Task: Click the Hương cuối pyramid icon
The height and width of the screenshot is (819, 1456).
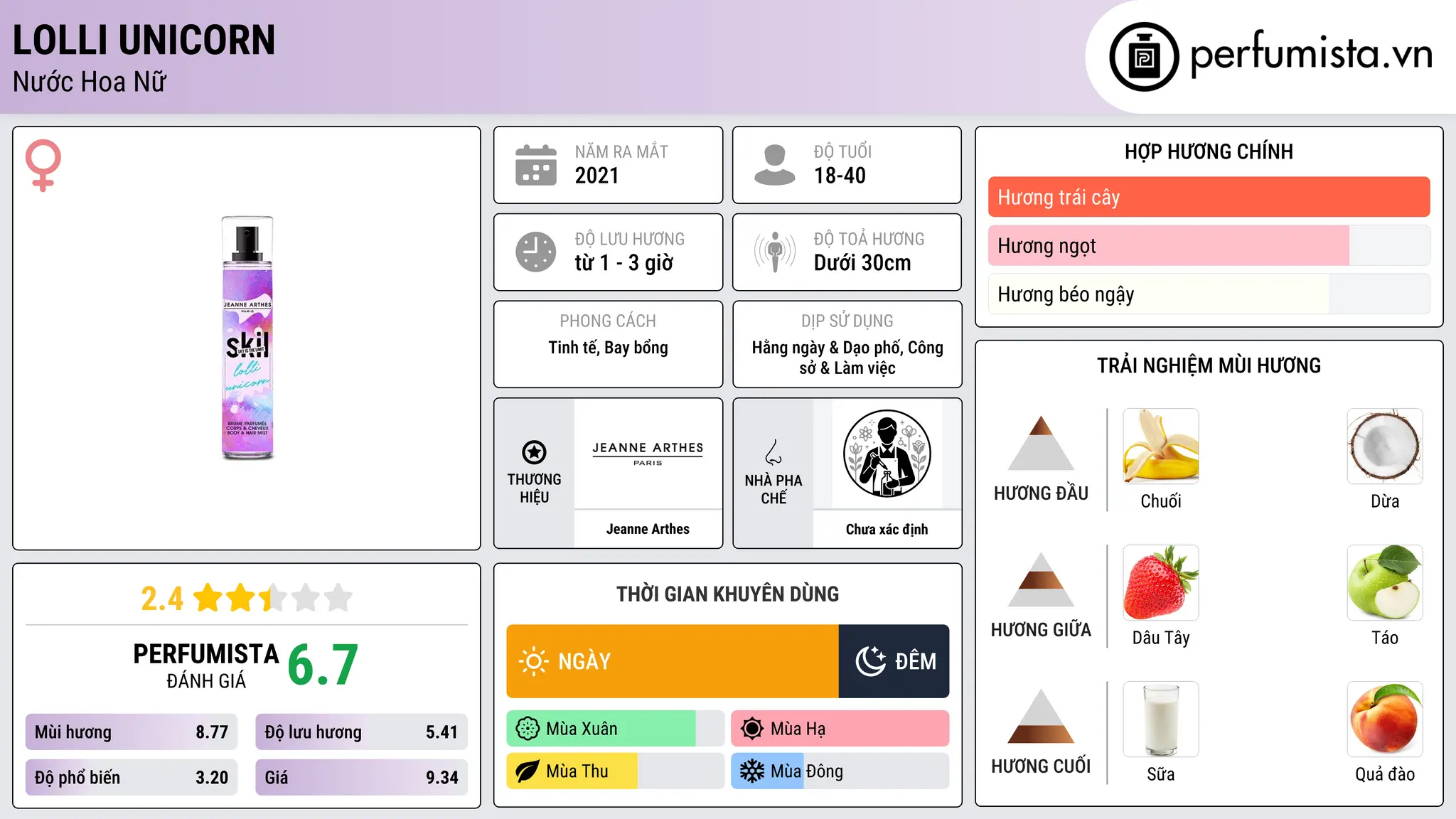Action: tap(1041, 717)
